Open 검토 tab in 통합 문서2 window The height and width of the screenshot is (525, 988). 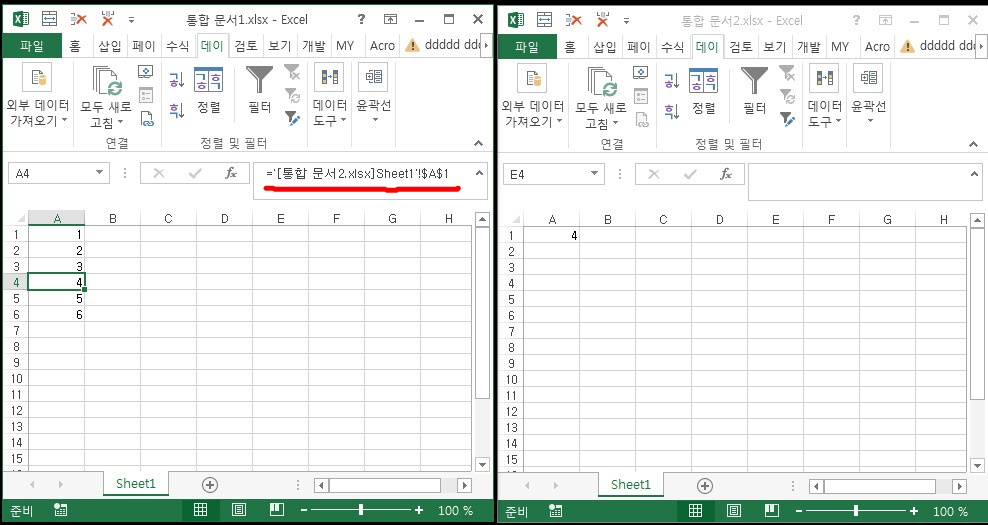tap(741, 46)
